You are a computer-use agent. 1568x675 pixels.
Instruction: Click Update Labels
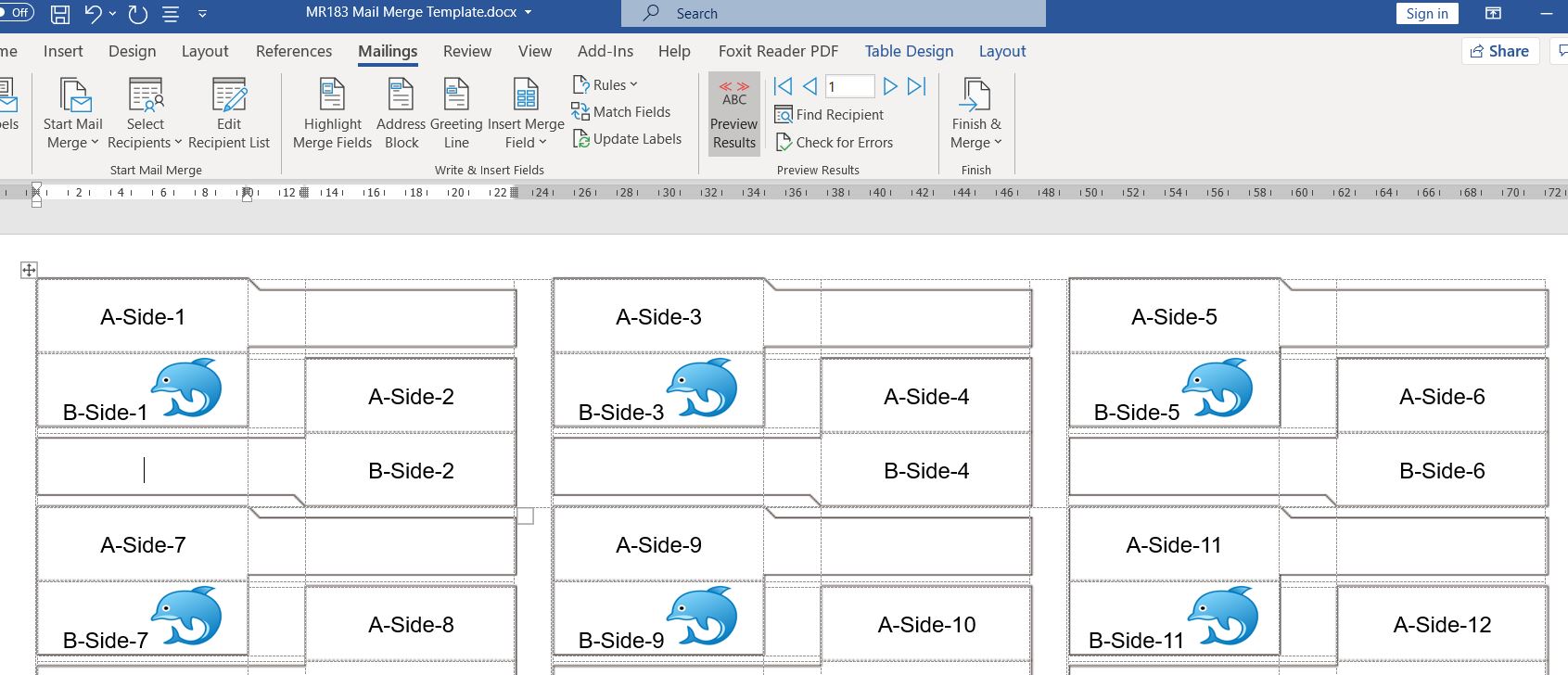pos(627,139)
